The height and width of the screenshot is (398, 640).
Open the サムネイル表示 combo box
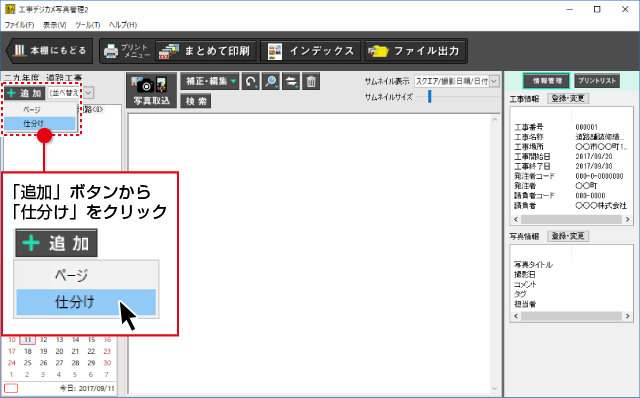pos(456,81)
